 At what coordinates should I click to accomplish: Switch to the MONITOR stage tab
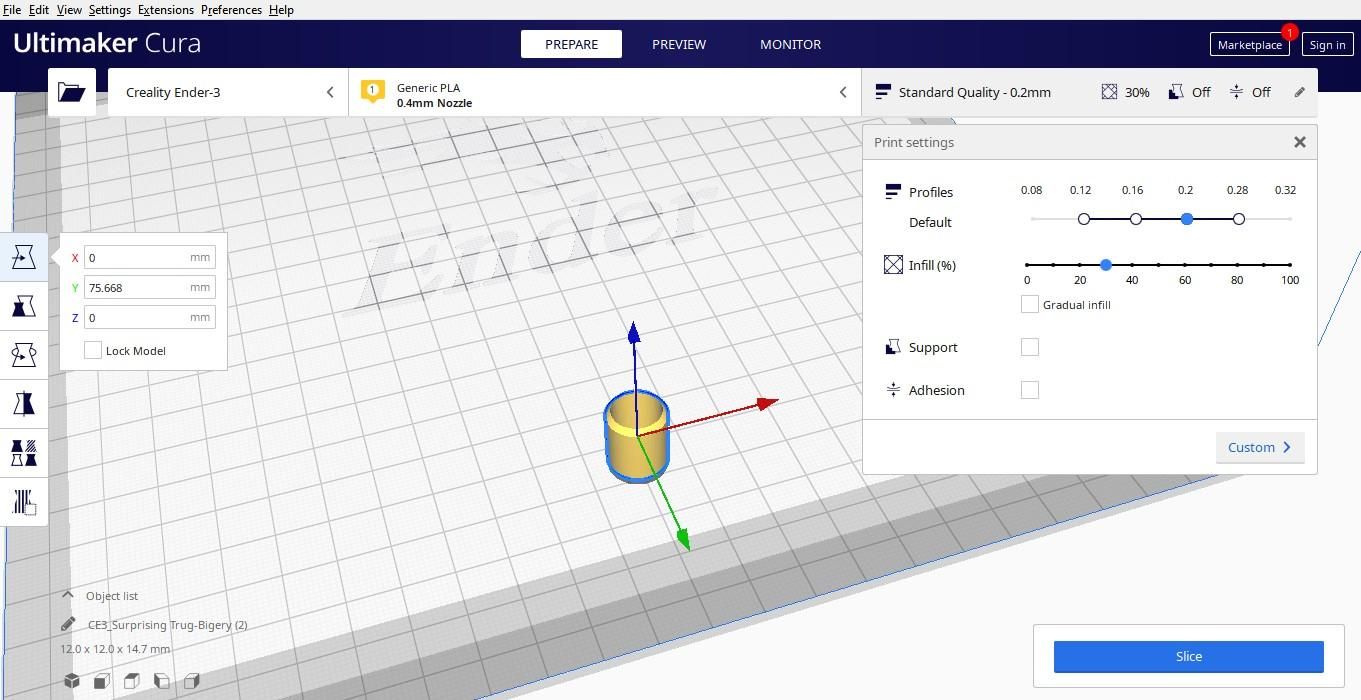[x=790, y=44]
